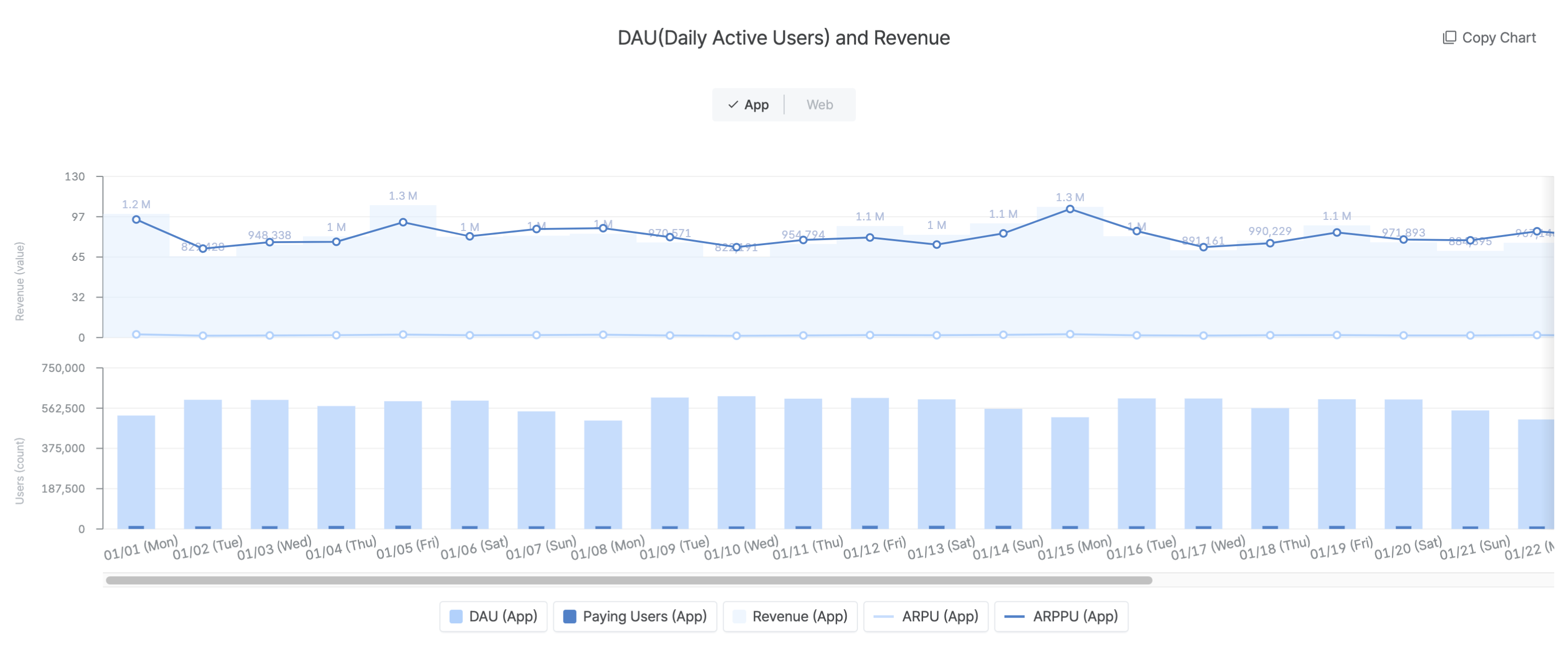Viewport: 1568px width, 645px height.
Task: Click the horizontal chart scrollbar thumb
Action: click(x=628, y=580)
